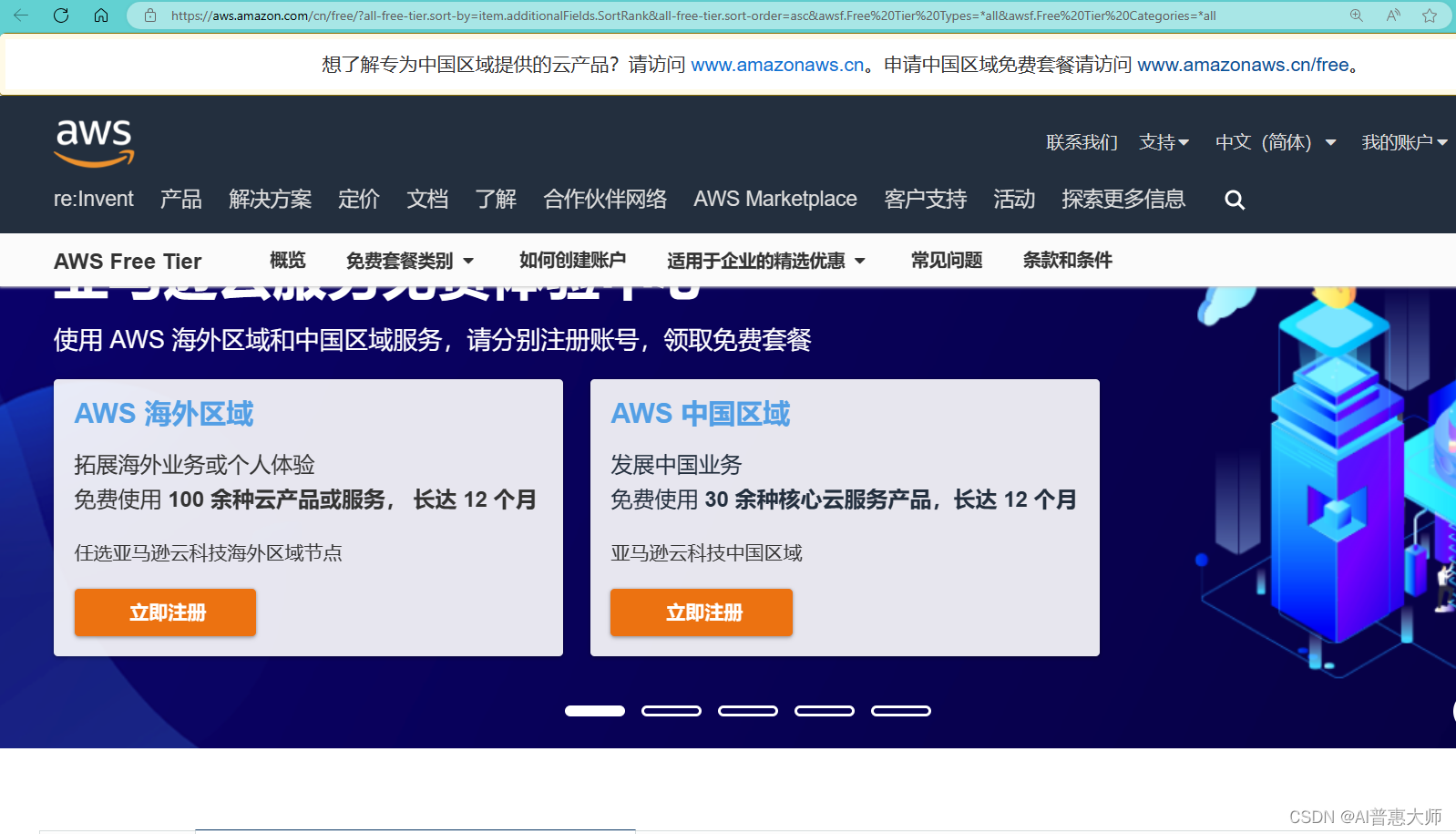The image size is (1456, 834).
Task: View site info via the lock icon
Action: [150, 15]
